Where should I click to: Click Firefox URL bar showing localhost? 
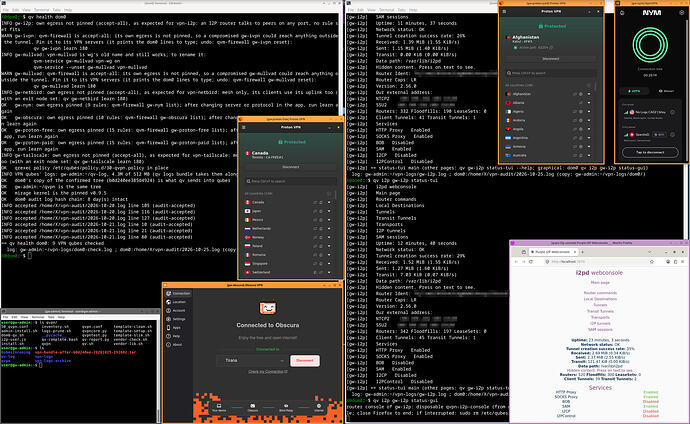[598, 261]
